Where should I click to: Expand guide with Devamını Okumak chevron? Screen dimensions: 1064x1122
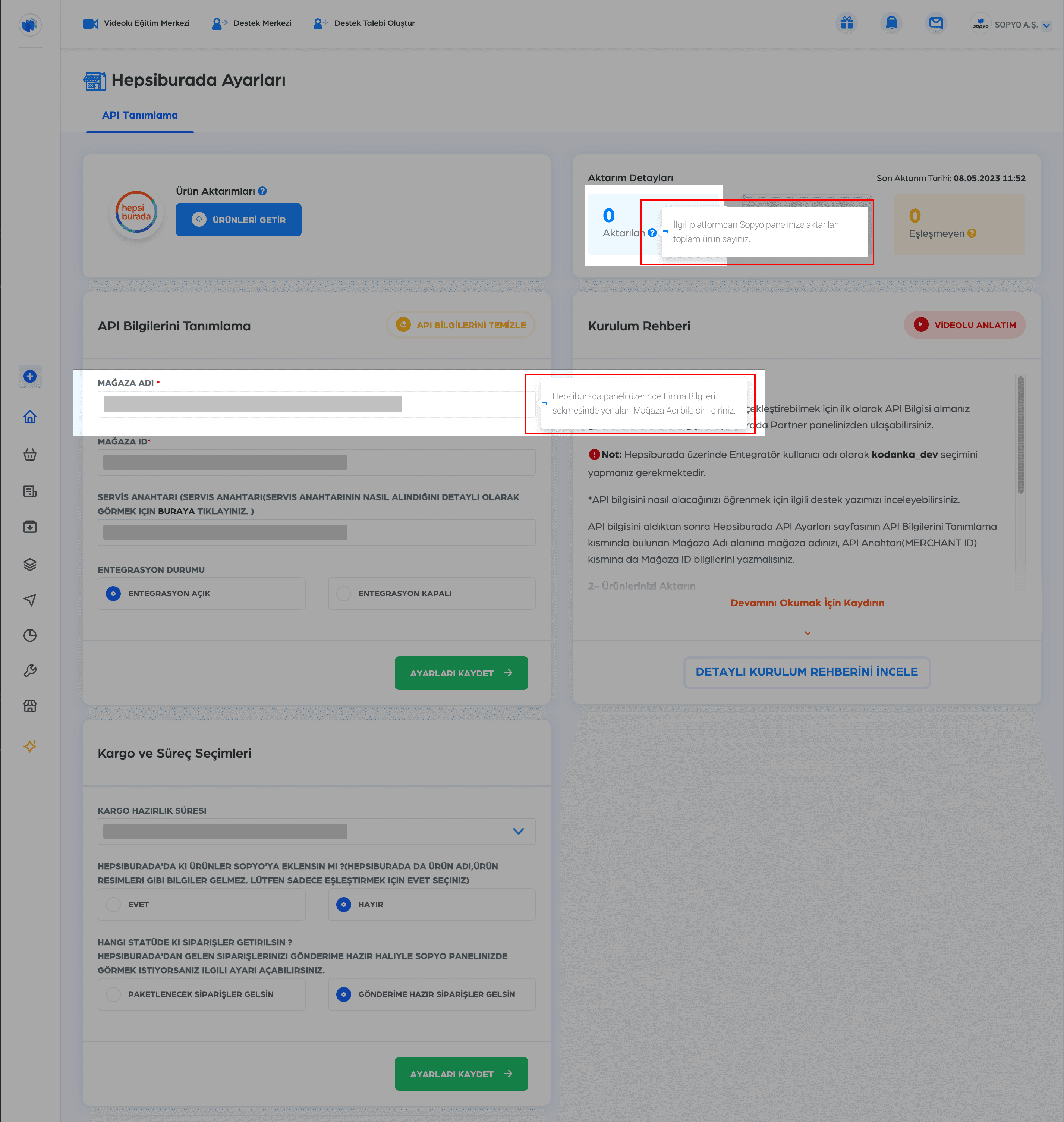[808, 633]
